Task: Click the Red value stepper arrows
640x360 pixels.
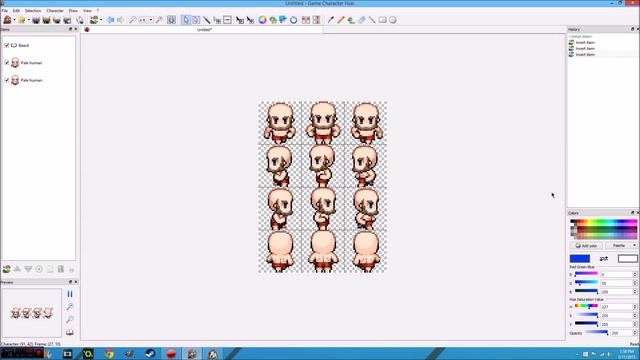Action: pyautogui.click(x=635, y=274)
